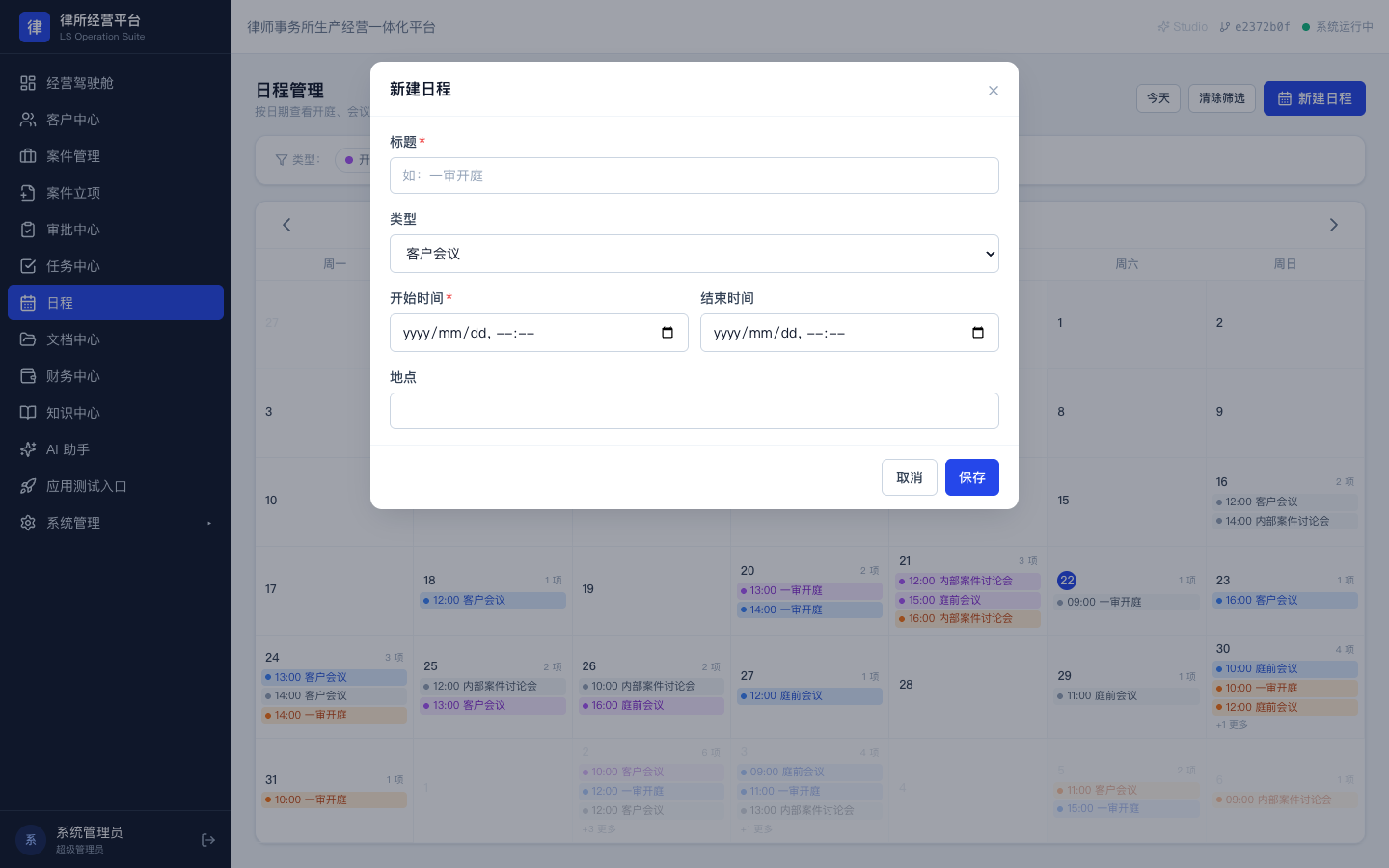The height and width of the screenshot is (868, 1389).
Task: Open the calendar picker in end time field
Action: (978, 333)
